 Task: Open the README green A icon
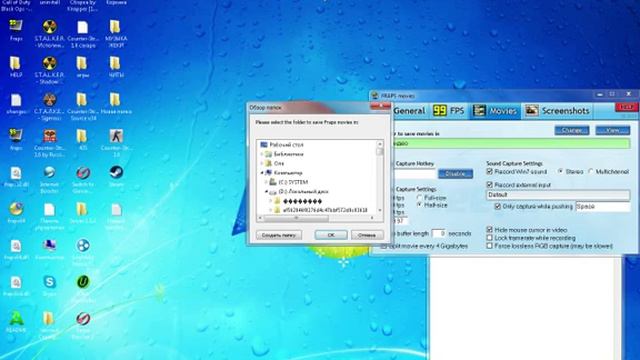(16, 318)
